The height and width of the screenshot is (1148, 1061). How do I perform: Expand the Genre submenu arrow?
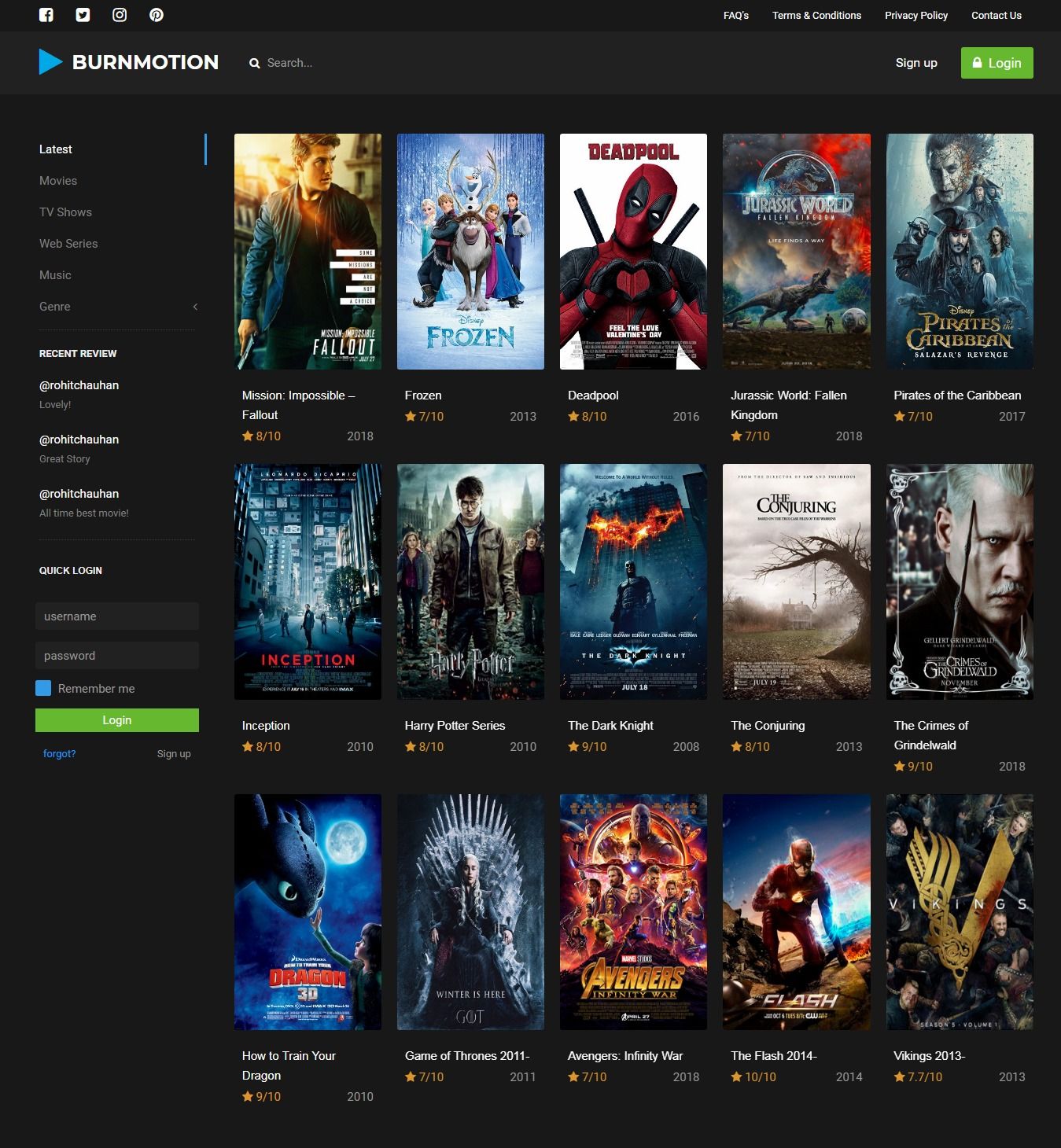[195, 307]
